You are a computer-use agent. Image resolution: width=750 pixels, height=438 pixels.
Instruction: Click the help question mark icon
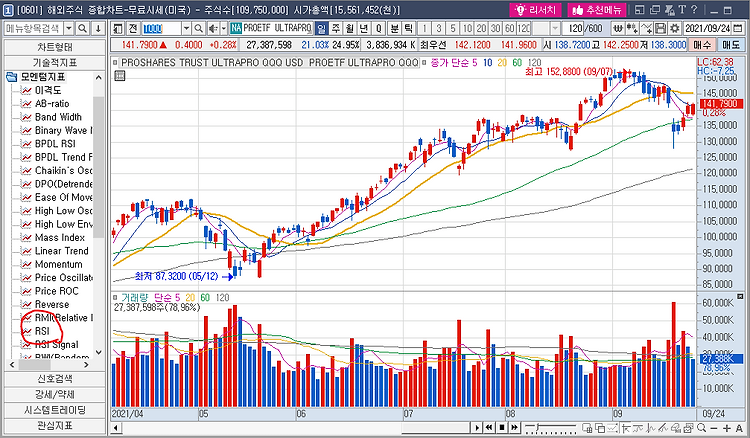click(694, 10)
